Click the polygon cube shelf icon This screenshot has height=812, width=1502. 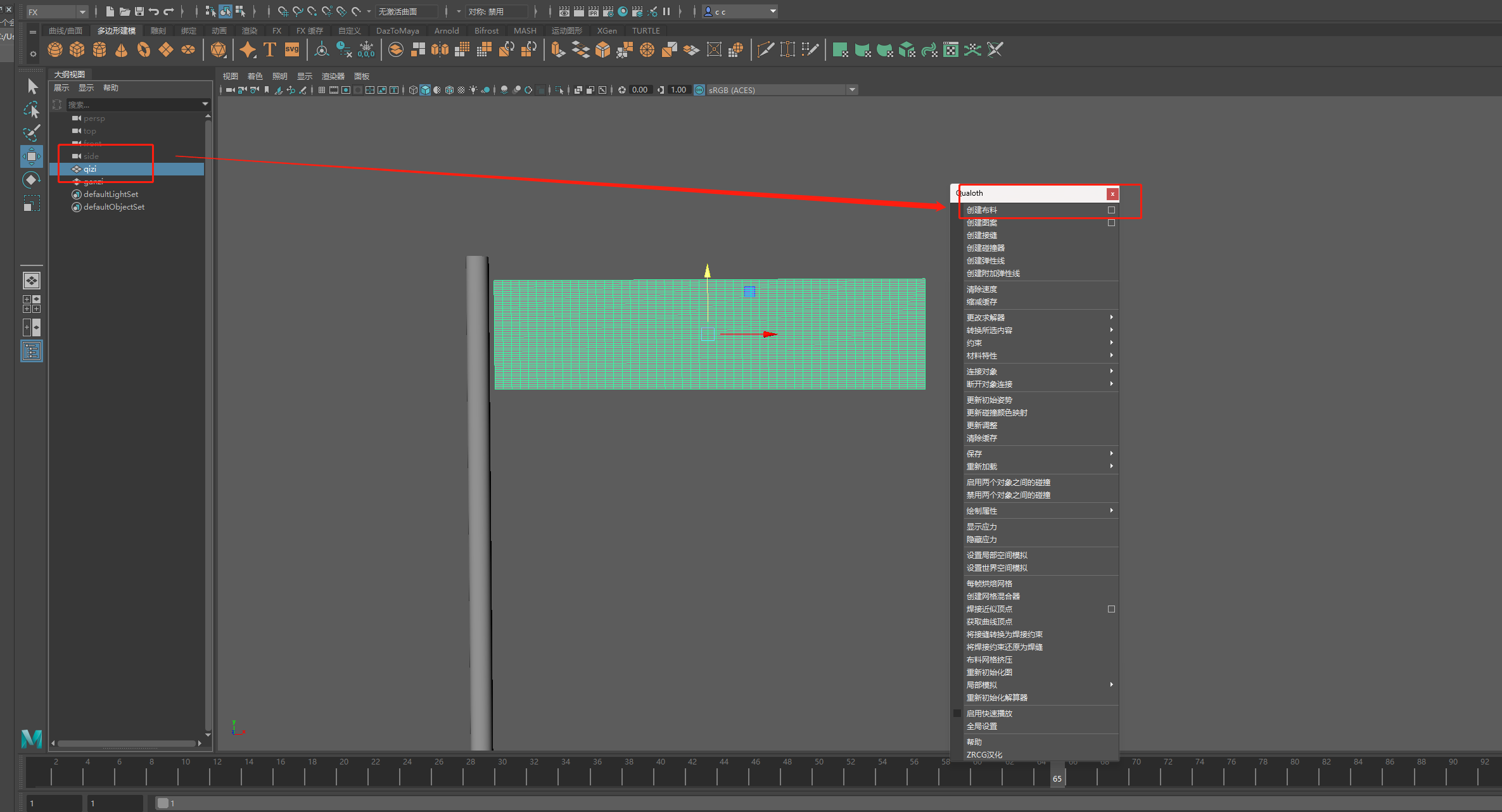pyautogui.click(x=77, y=49)
